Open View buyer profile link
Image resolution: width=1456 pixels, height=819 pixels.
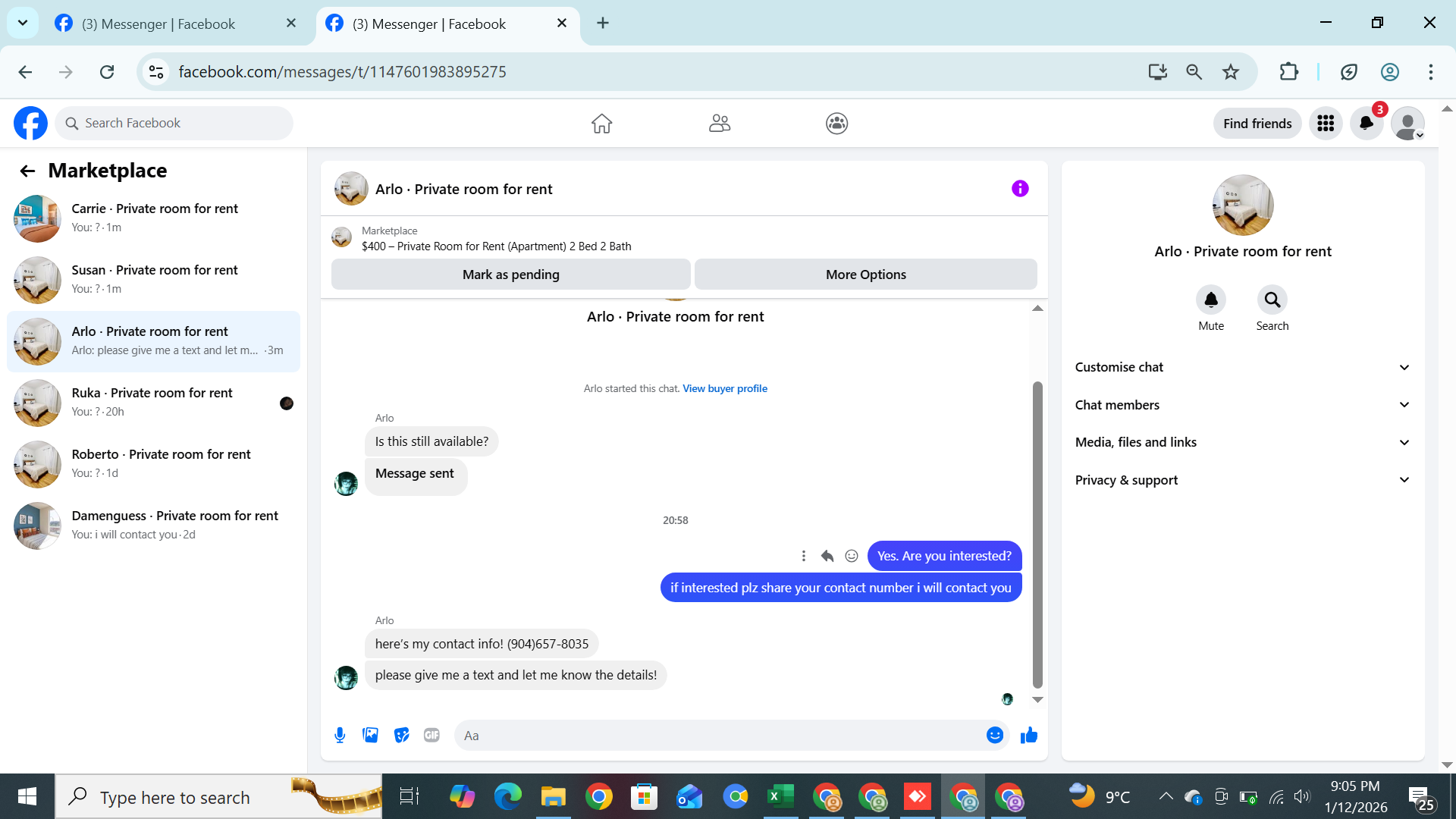pos(724,388)
